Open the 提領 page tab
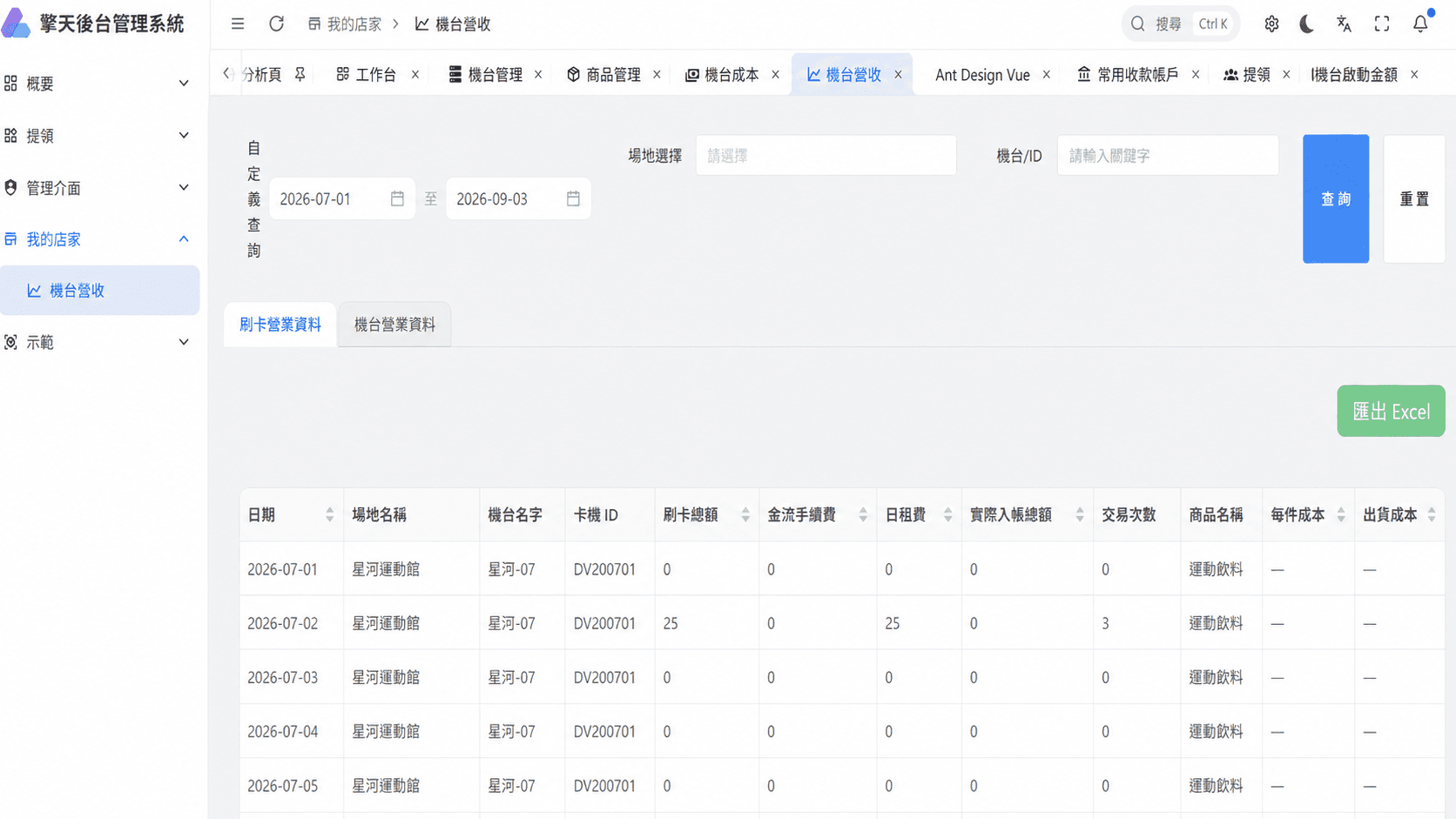The height and width of the screenshot is (819, 1456). tap(1247, 75)
